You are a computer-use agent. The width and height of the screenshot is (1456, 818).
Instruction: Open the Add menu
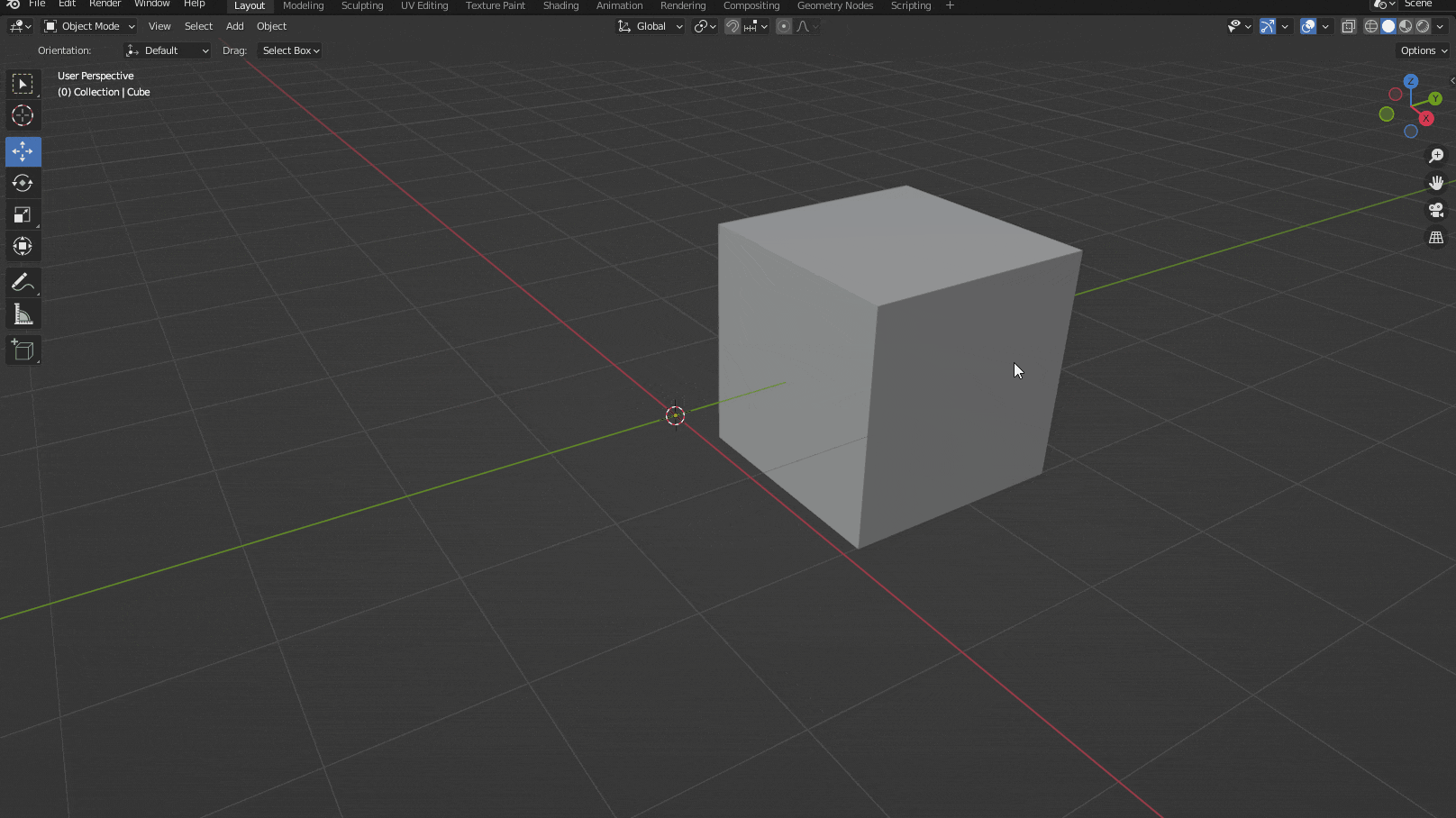tap(234, 26)
